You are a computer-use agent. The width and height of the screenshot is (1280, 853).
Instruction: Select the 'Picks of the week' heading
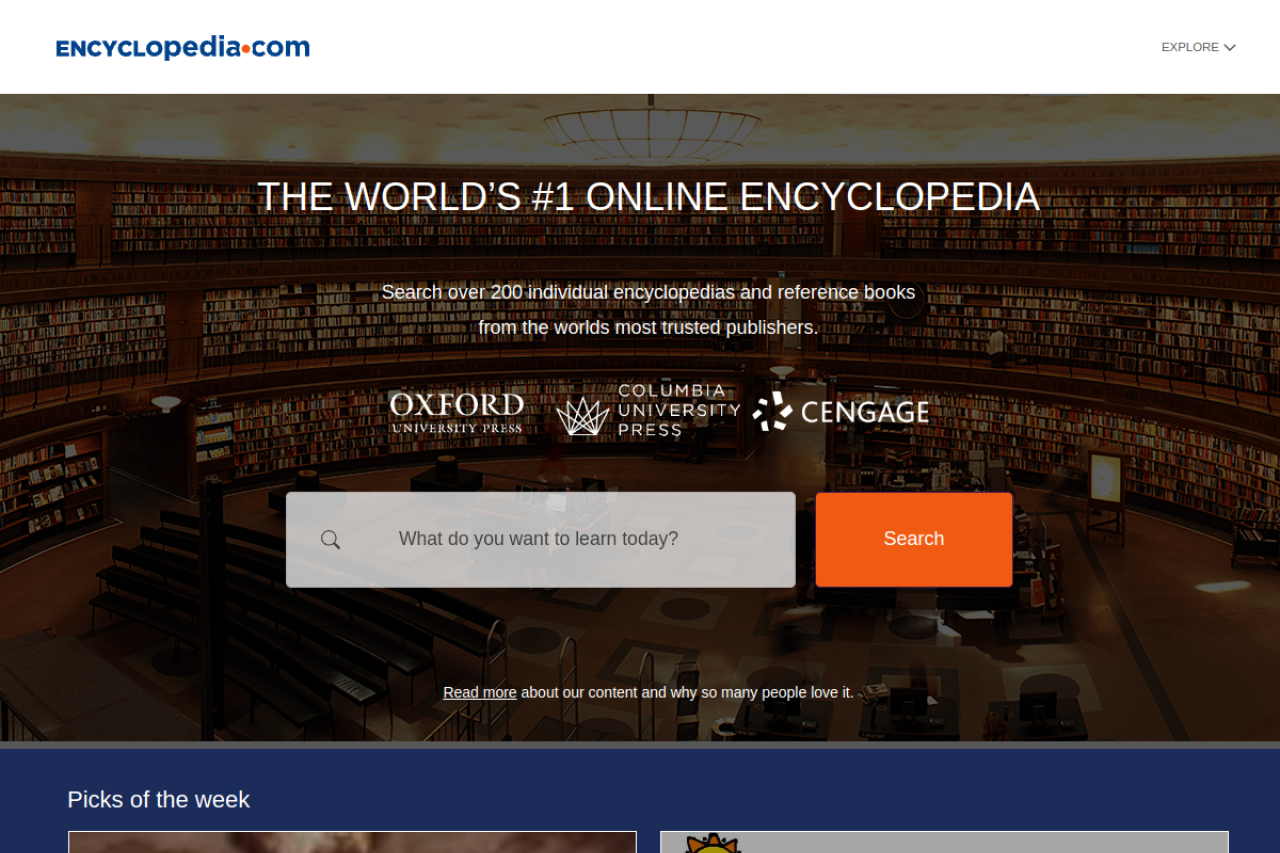click(158, 800)
